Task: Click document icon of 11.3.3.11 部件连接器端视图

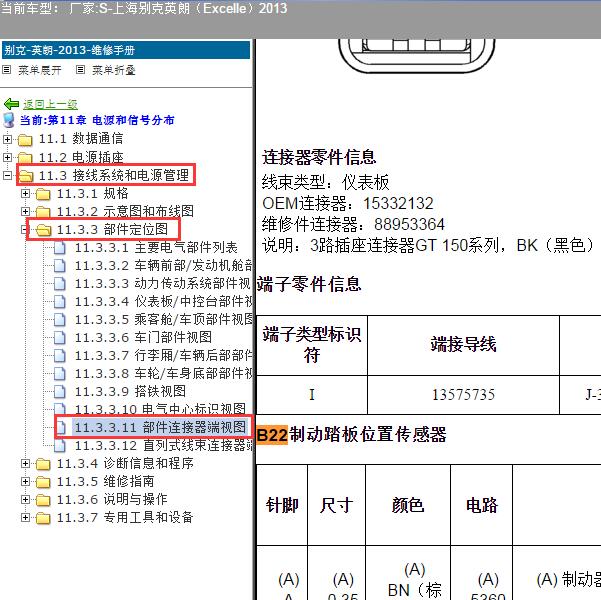Action: 61,427
